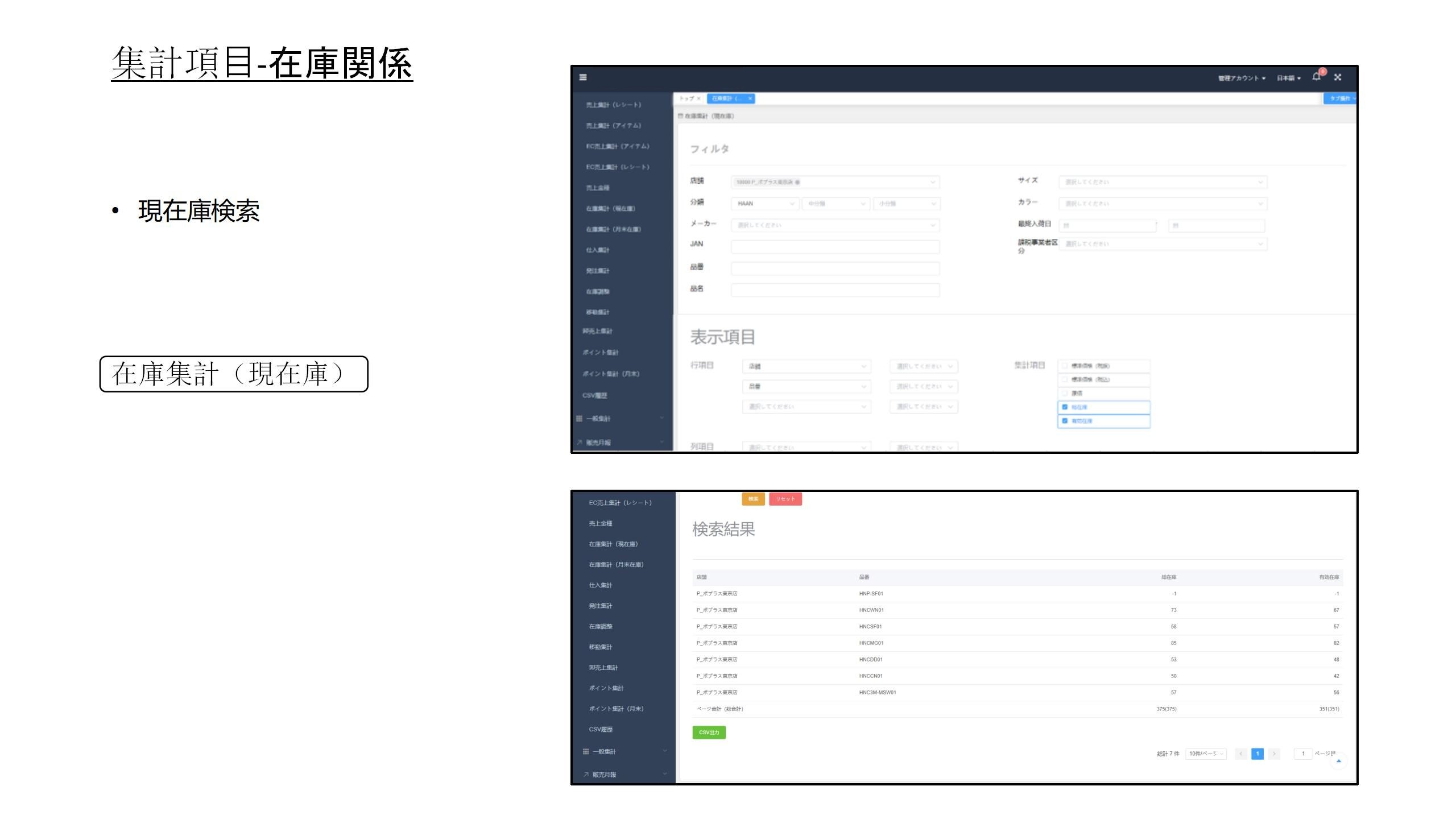Close the トップ tab with its x
This screenshot has height=819, width=1456.
tap(699, 99)
